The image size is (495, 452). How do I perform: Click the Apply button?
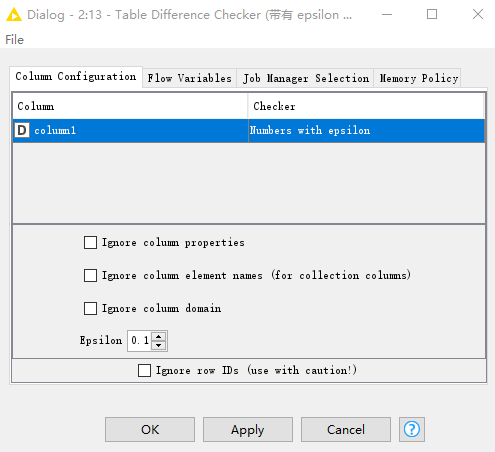248,429
